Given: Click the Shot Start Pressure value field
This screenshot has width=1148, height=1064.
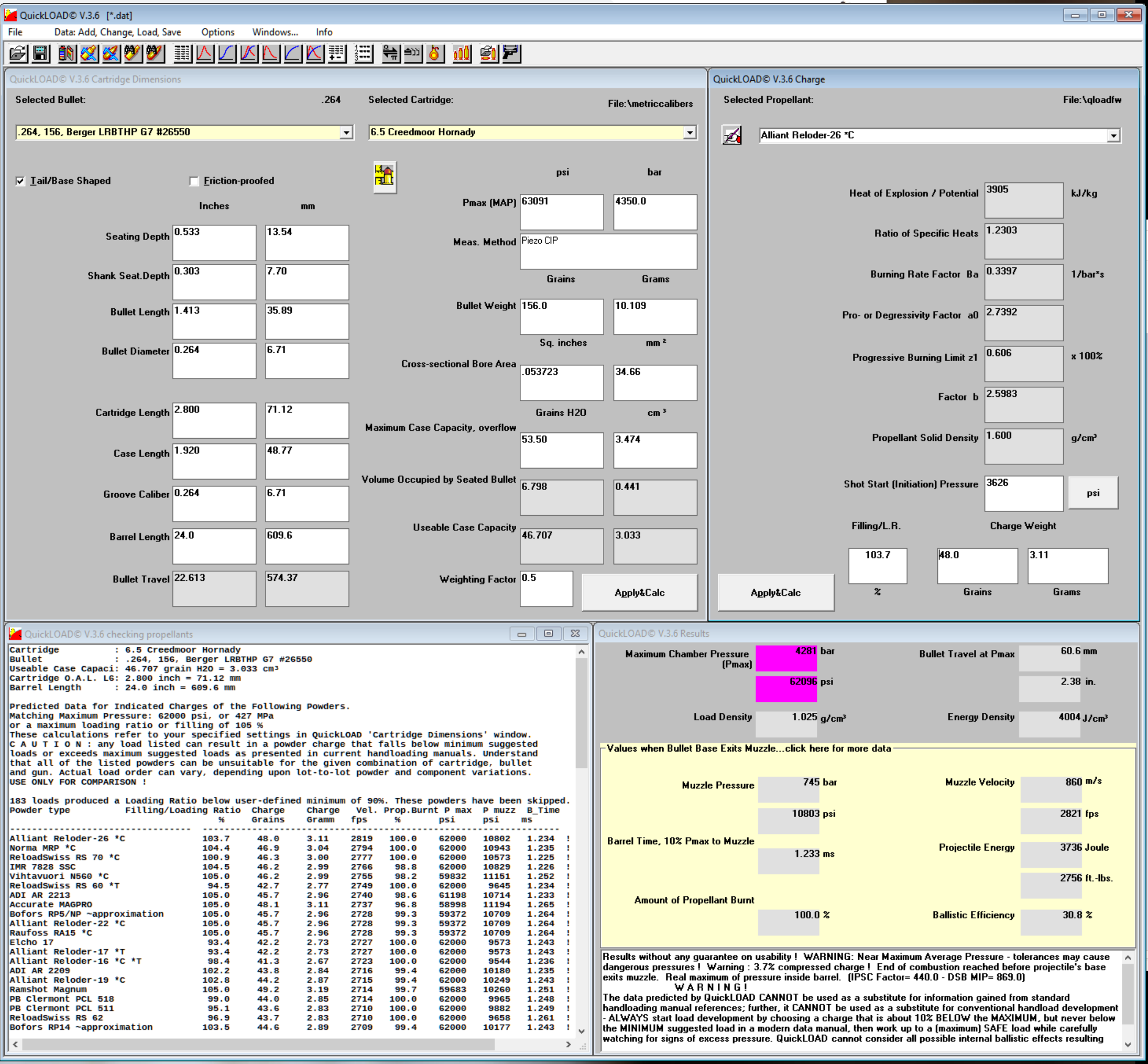Looking at the screenshot, I should [1024, 493].
